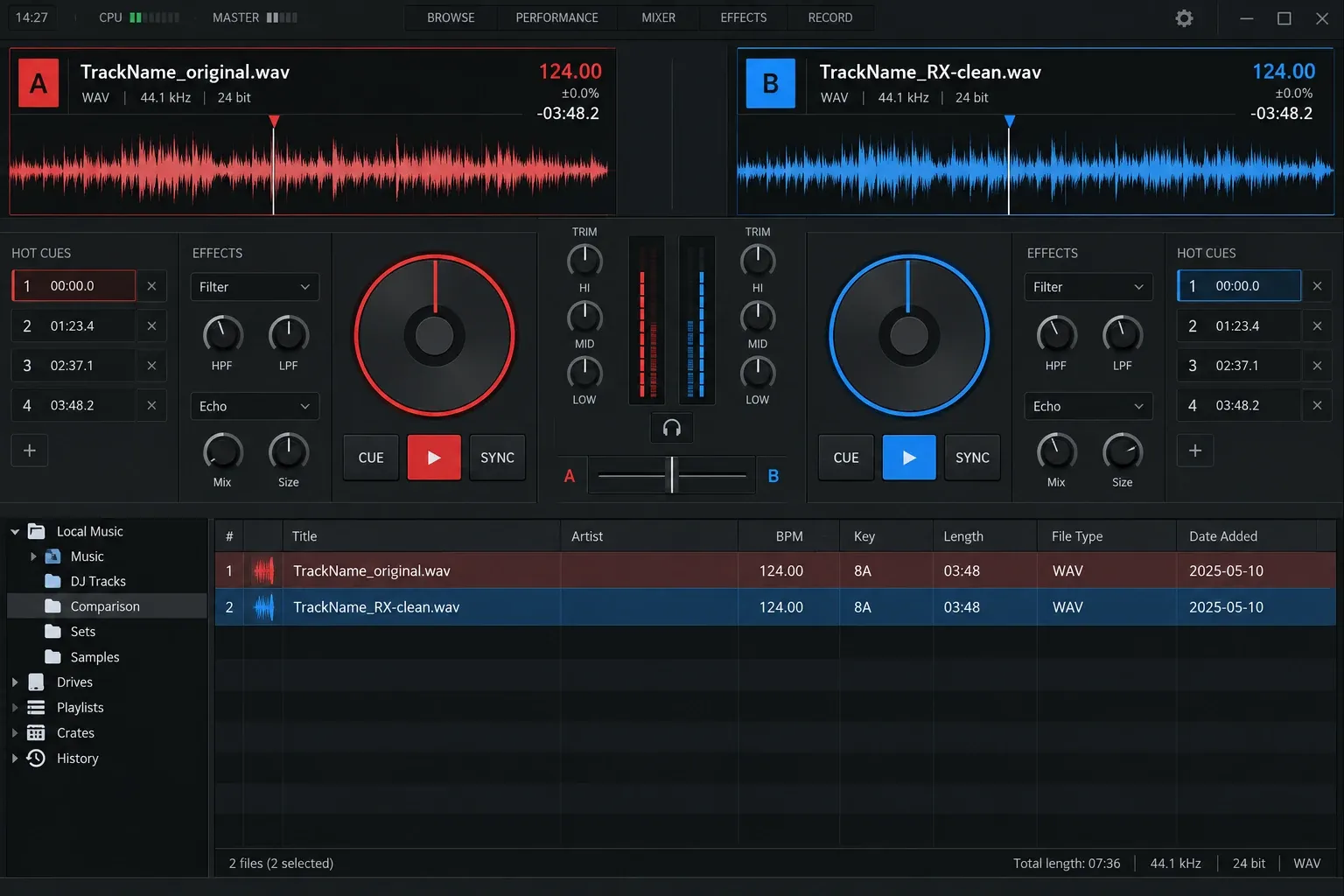Click the DJ Tracks folder icon
The width and height of the screenshot is (1344, 896).
point(53,581)
